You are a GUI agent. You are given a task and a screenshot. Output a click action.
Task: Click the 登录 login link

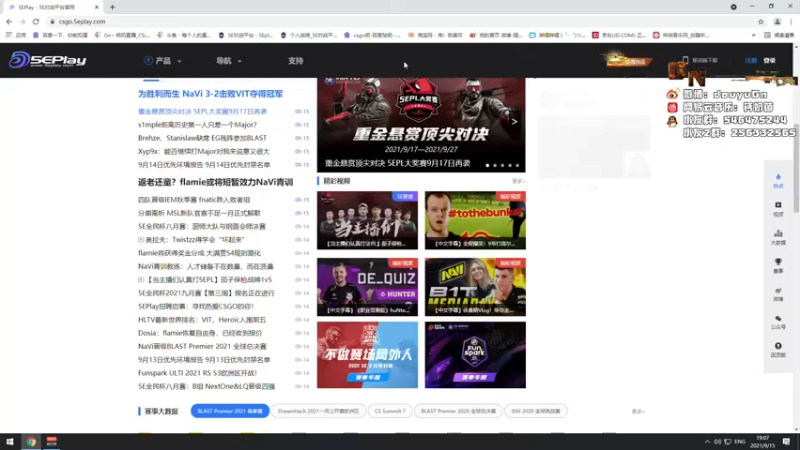[769, 60]
